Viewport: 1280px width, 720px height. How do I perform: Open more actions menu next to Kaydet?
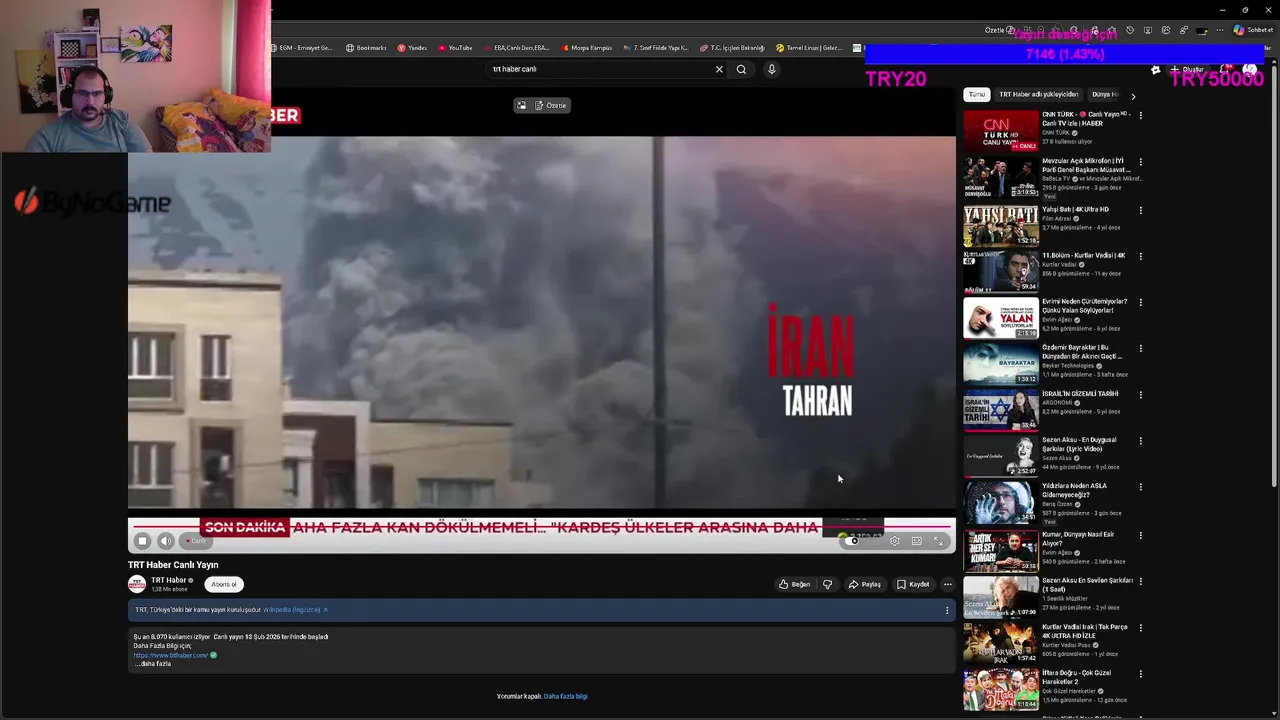coord(947,584)
